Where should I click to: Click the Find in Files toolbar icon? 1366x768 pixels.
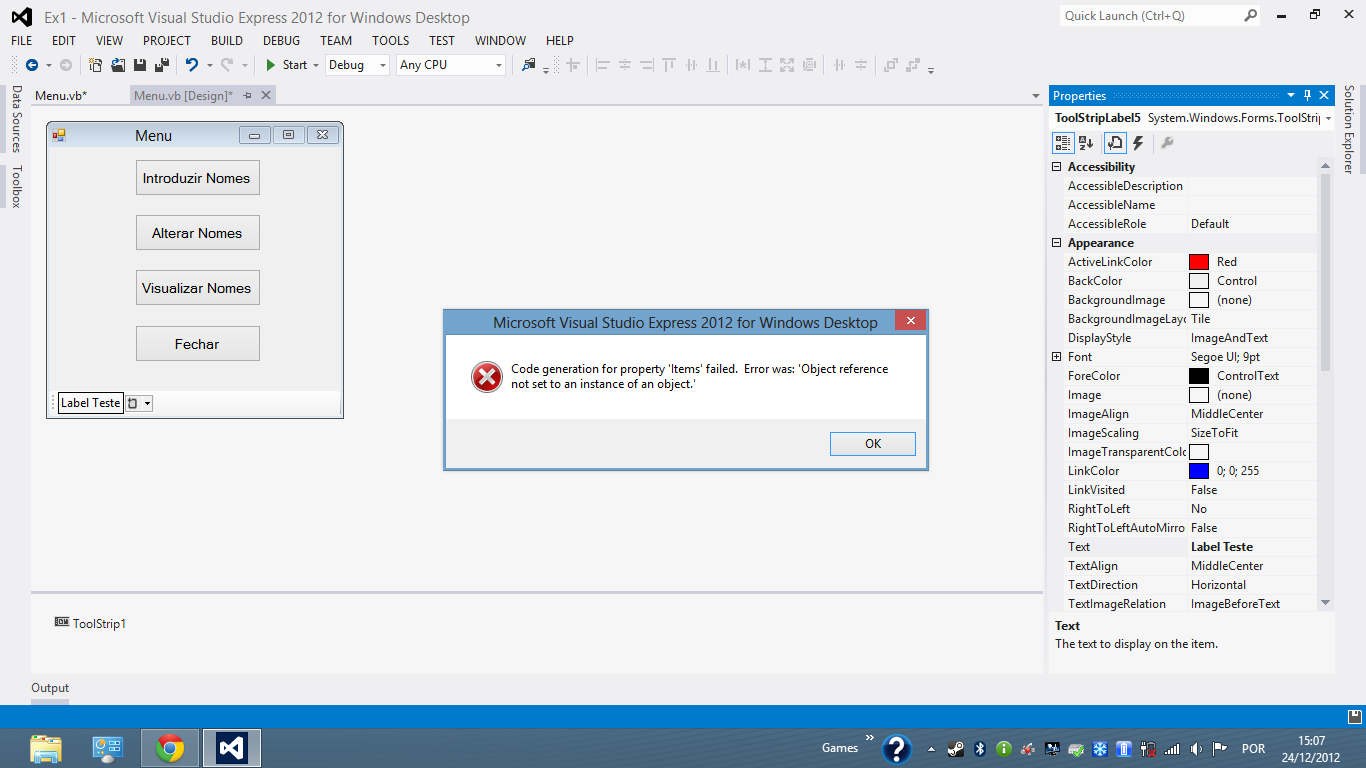click(528, 65)
